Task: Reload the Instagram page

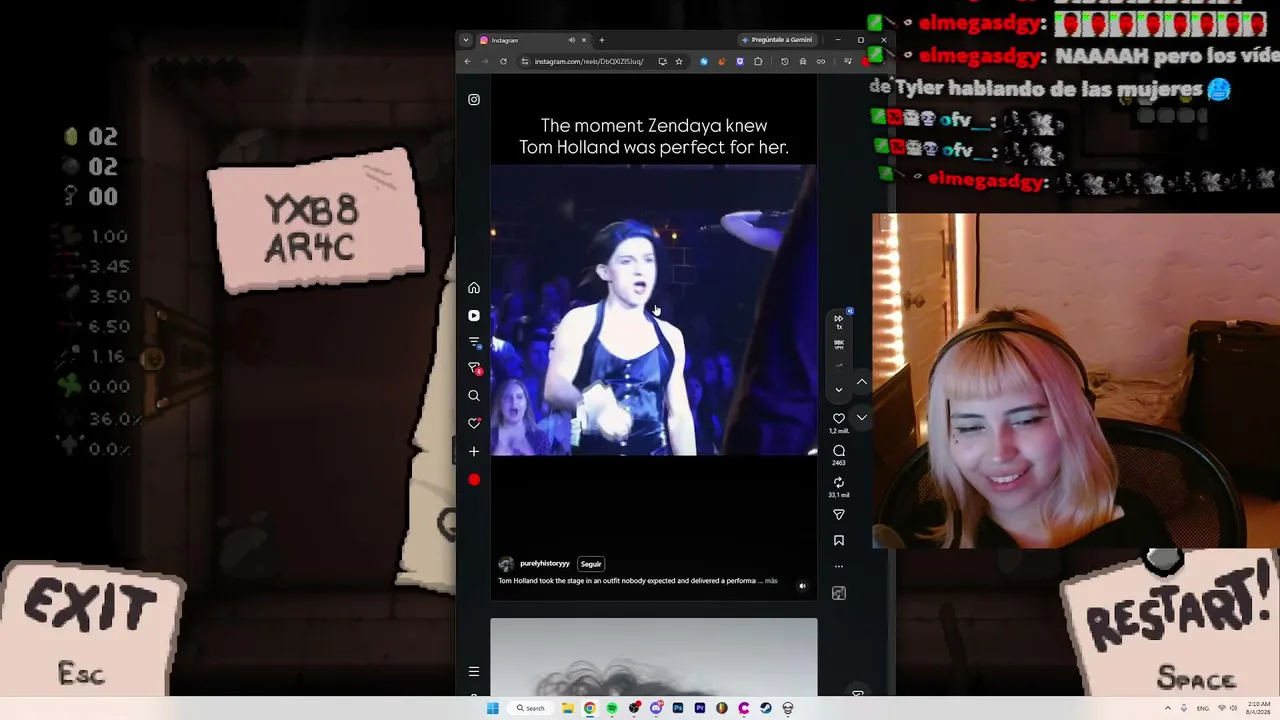Action: 503,61
